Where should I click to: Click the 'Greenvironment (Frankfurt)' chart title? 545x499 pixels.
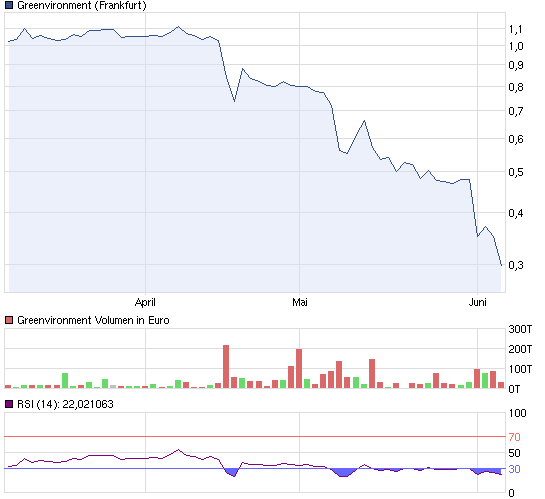[82, 6]
